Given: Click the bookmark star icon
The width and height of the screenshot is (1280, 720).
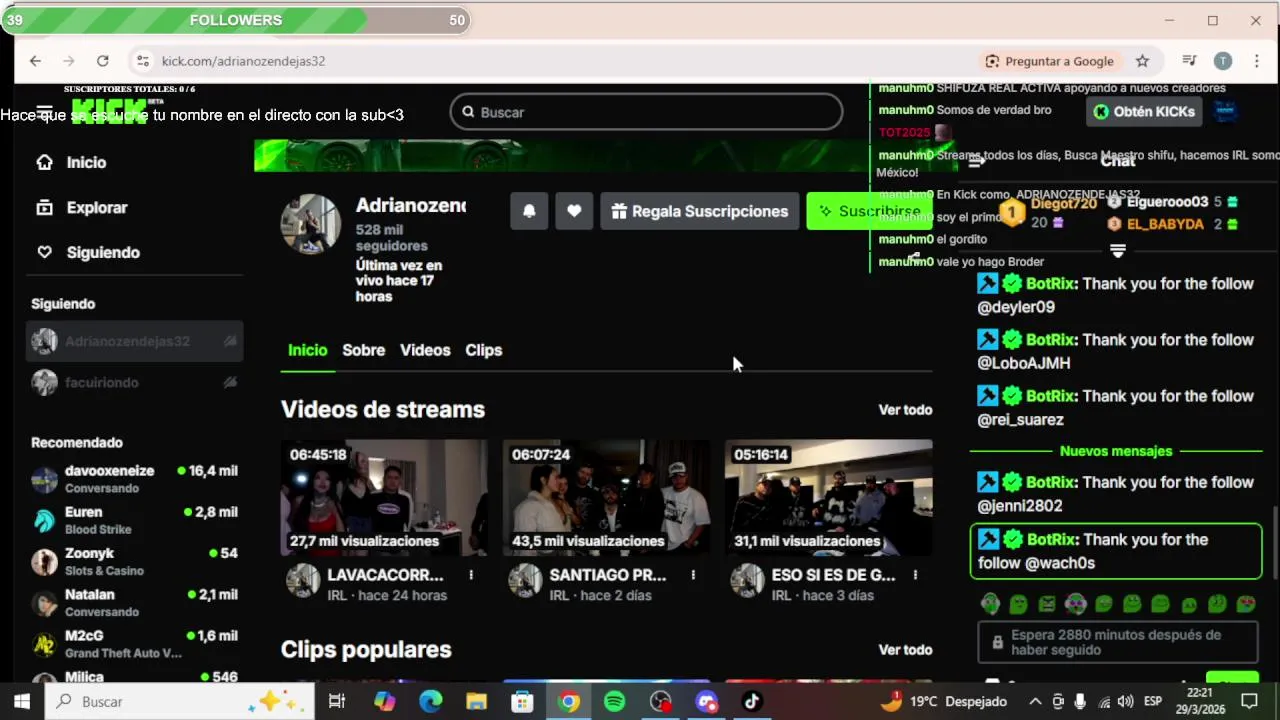Looking at the screenshot, I should [1142, 61].
